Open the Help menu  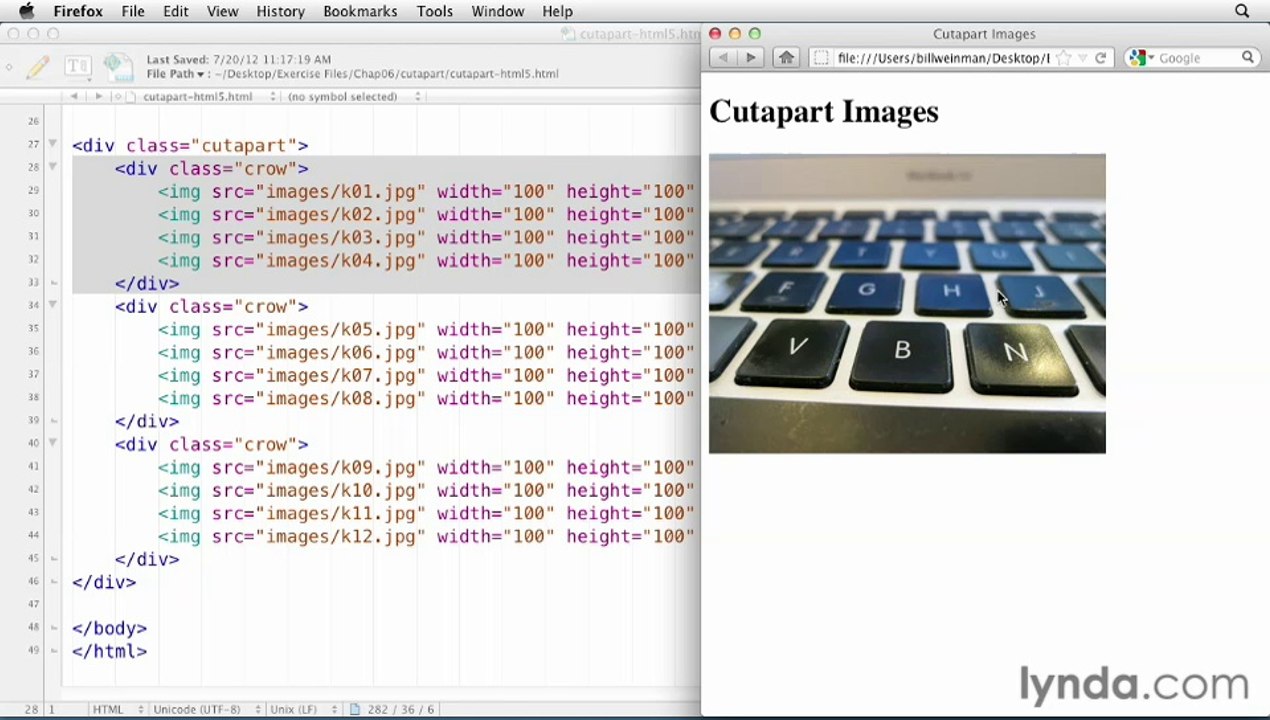pyautogui.click(x=557, y=11)
